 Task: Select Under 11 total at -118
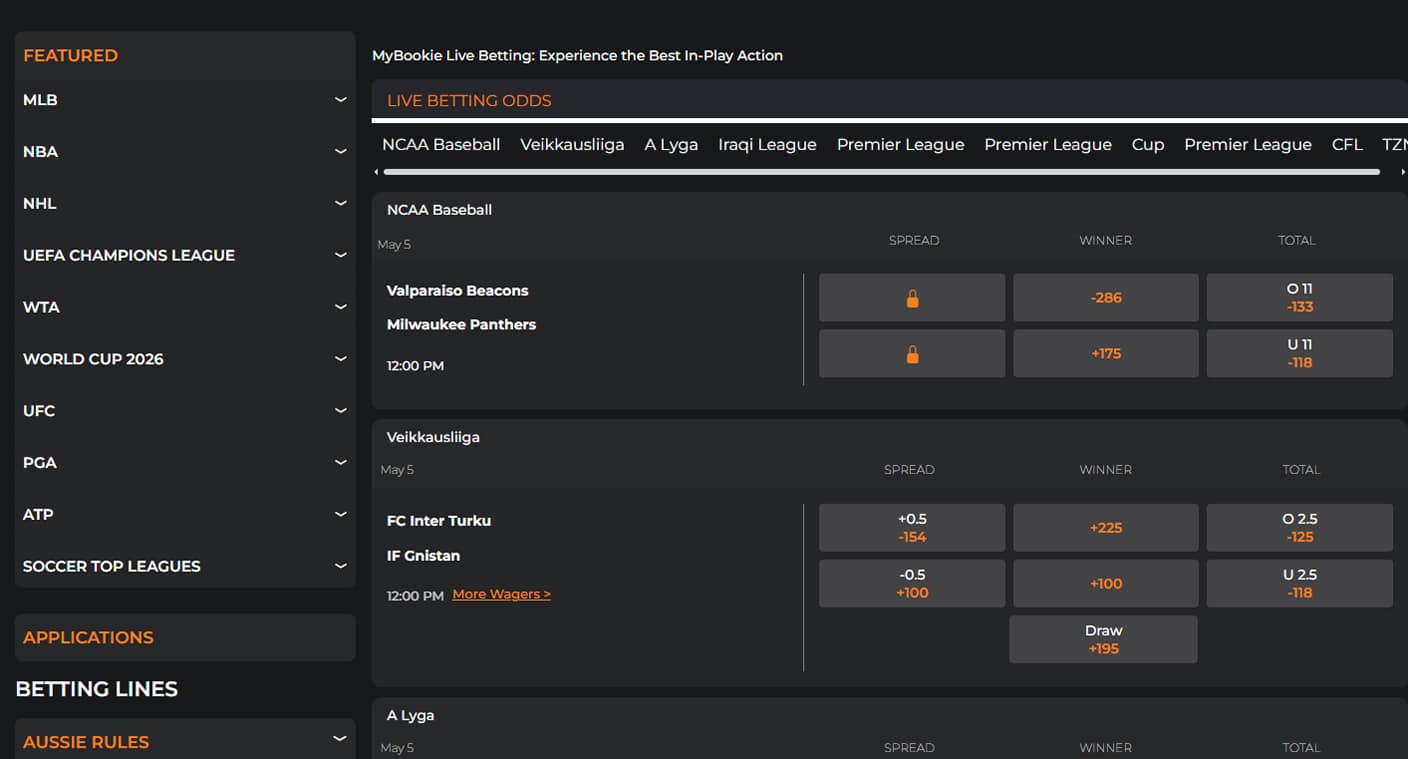click(1300, 354)
